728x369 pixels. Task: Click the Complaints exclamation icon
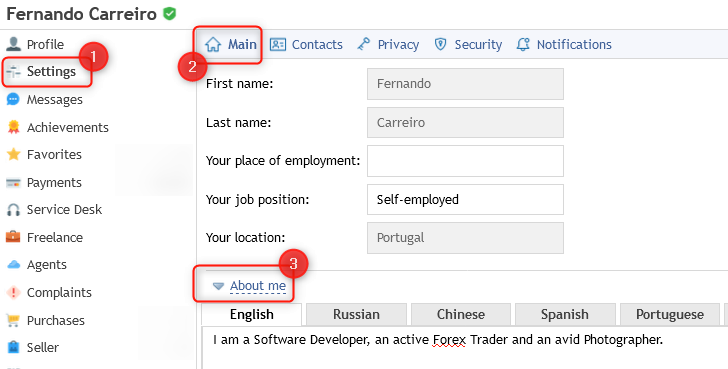coord(13,292)
